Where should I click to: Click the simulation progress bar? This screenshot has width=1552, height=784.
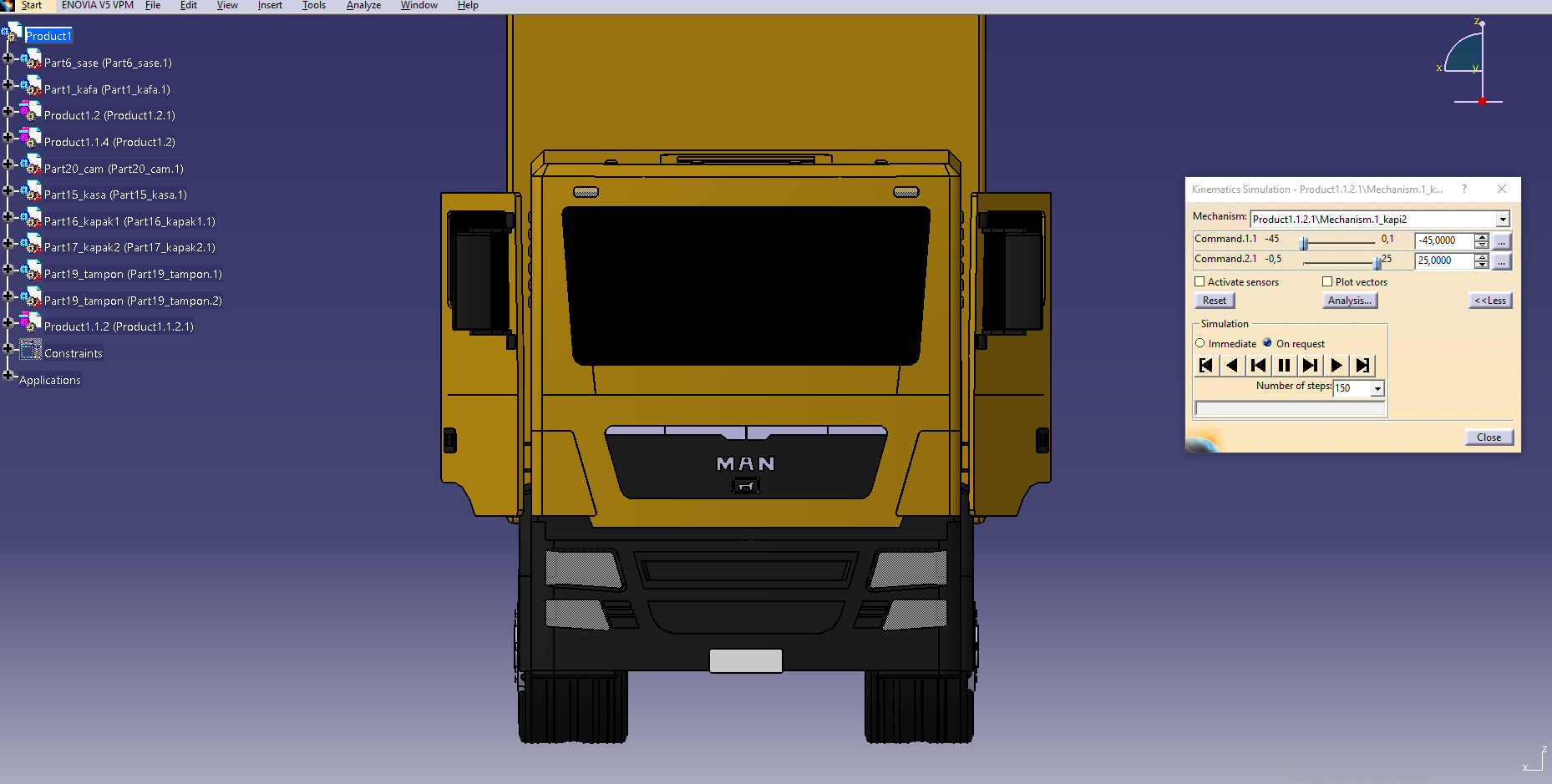click(x=1291, y=408)
